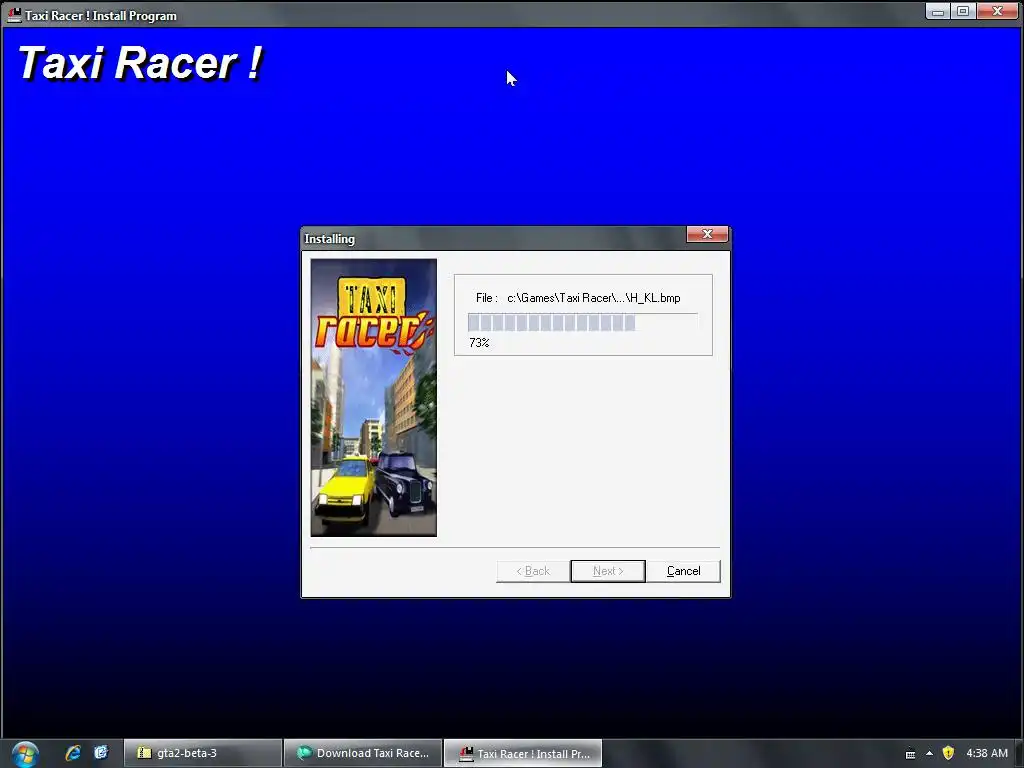Launch Internet Explorer from quick launch
Screen dimensions: 1024x768
click(72, 753)
